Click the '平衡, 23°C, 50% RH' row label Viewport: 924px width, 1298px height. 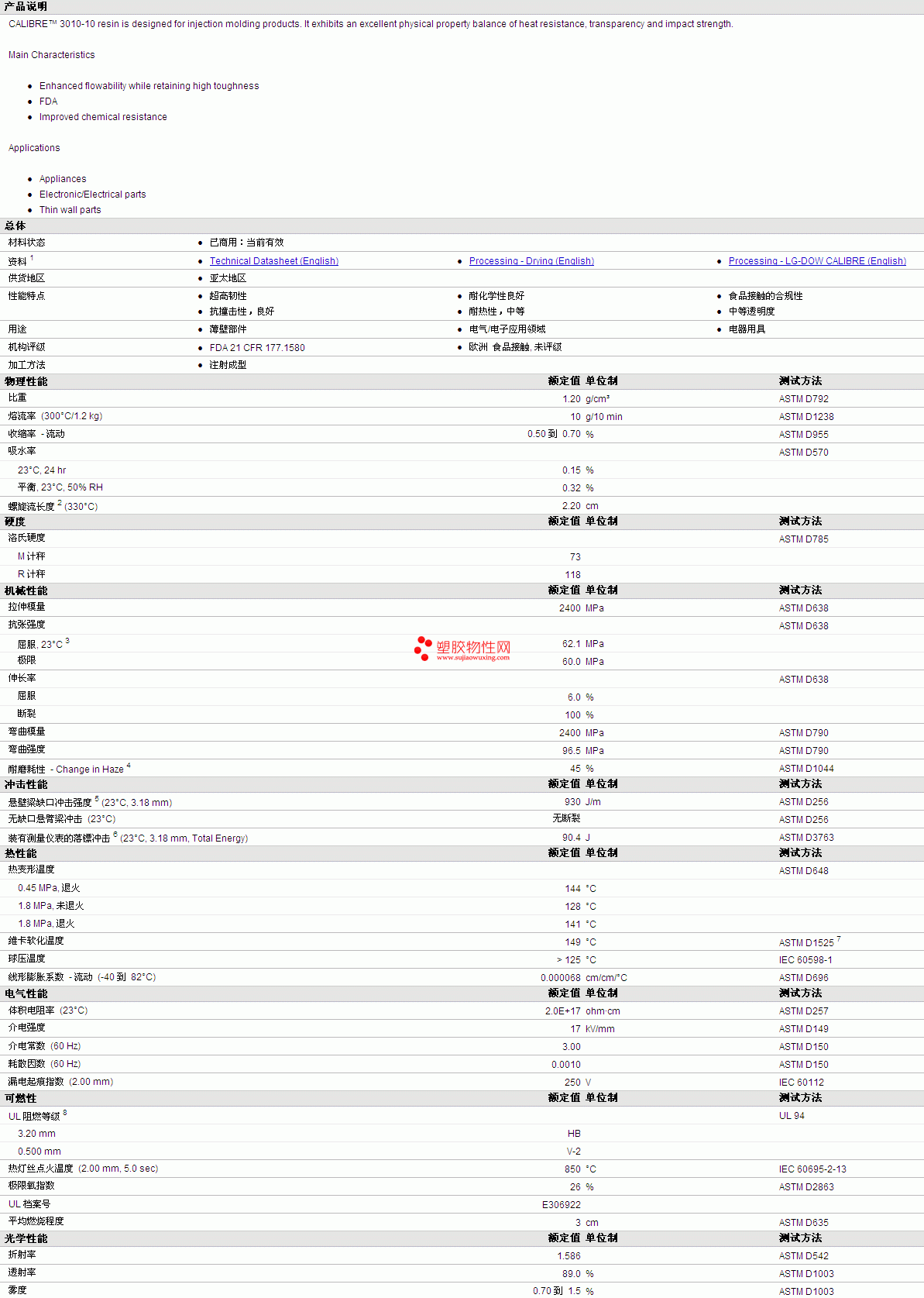pyautogui.click(x=60, y=487)
